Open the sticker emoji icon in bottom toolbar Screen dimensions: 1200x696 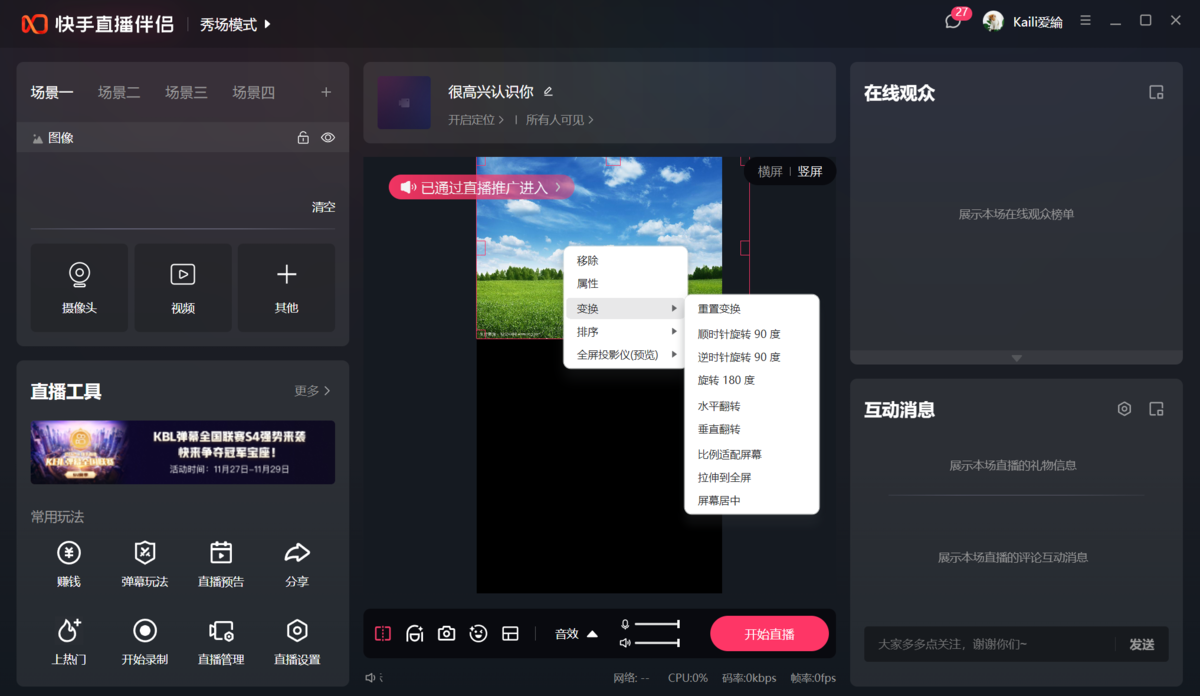pos(478,633)
